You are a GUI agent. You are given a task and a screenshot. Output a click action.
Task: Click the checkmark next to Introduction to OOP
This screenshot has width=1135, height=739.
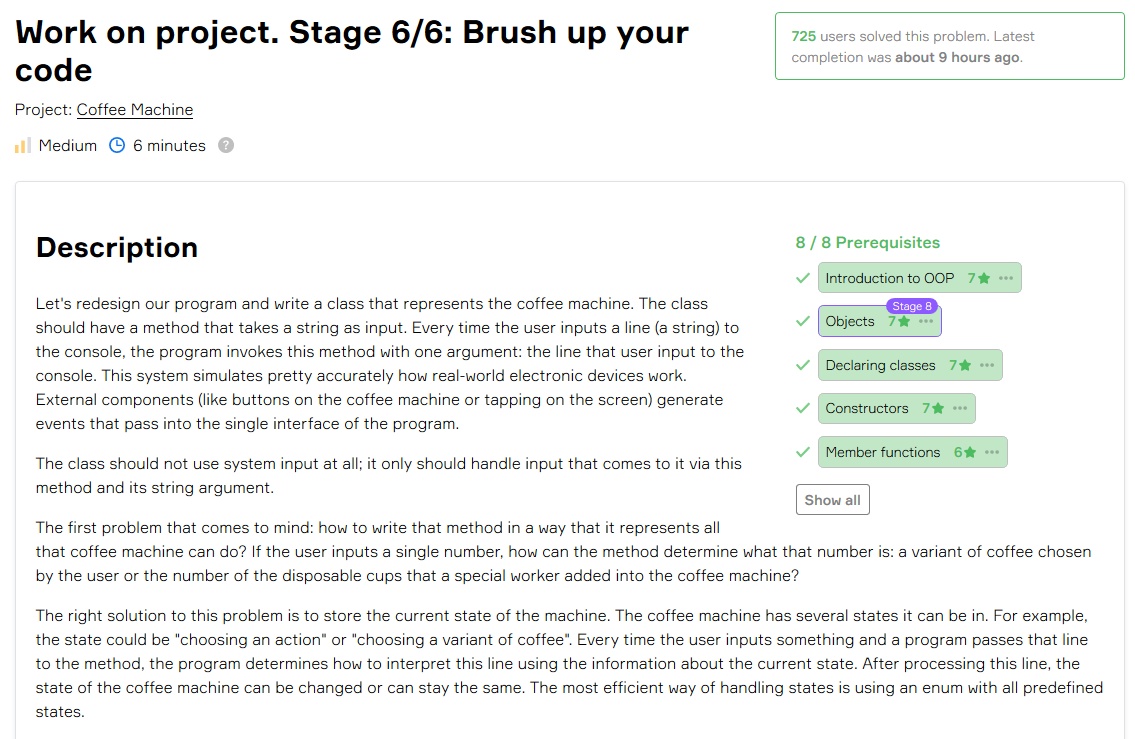(x=802, y=279)
